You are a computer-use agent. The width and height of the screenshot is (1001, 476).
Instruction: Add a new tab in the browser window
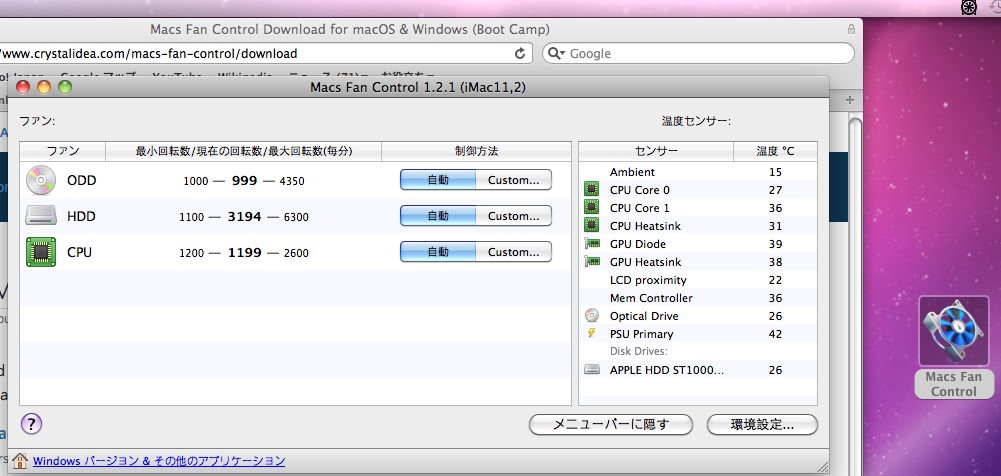[849, 100]
